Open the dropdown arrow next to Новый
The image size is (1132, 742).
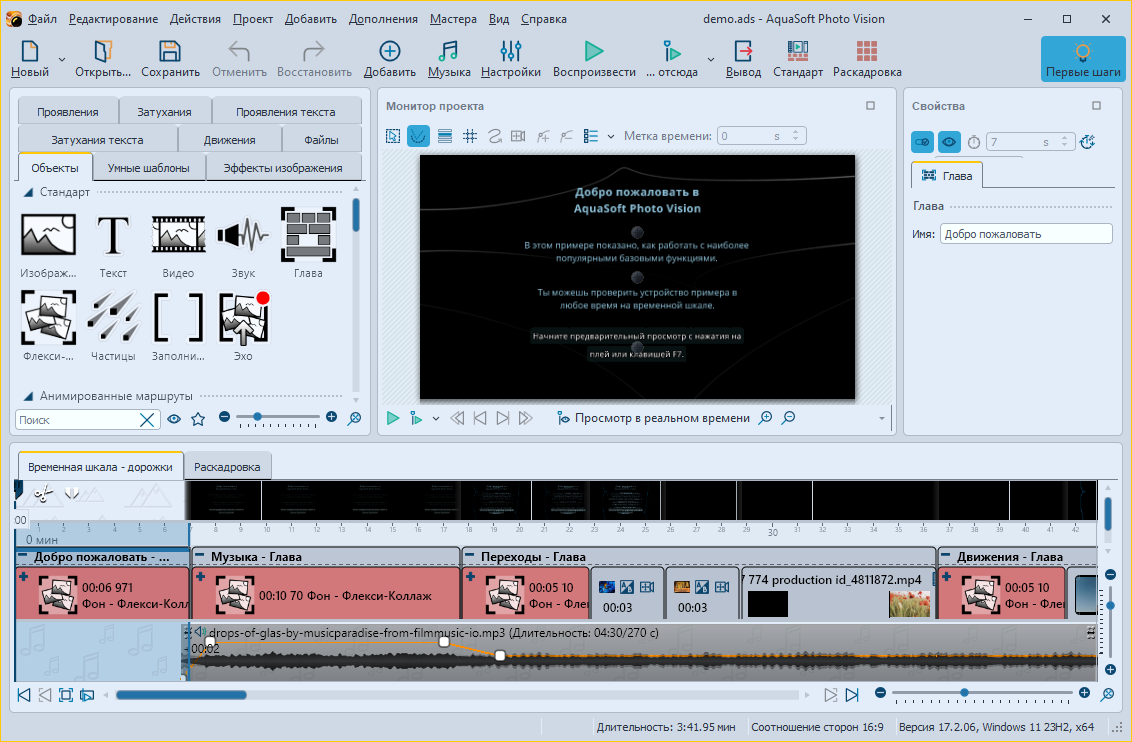[x=61, y=60]
